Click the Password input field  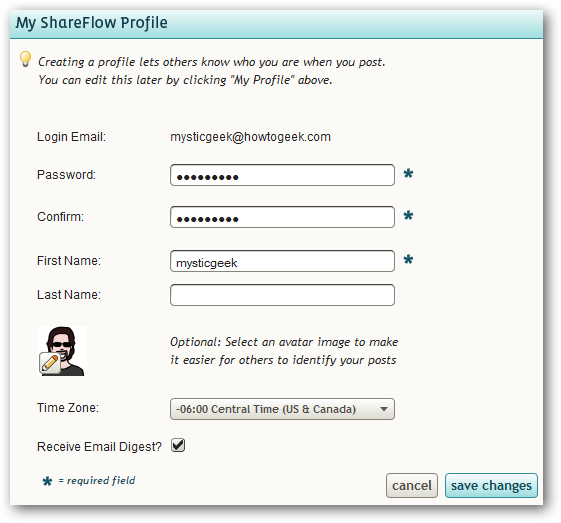(x=282, y=175)
